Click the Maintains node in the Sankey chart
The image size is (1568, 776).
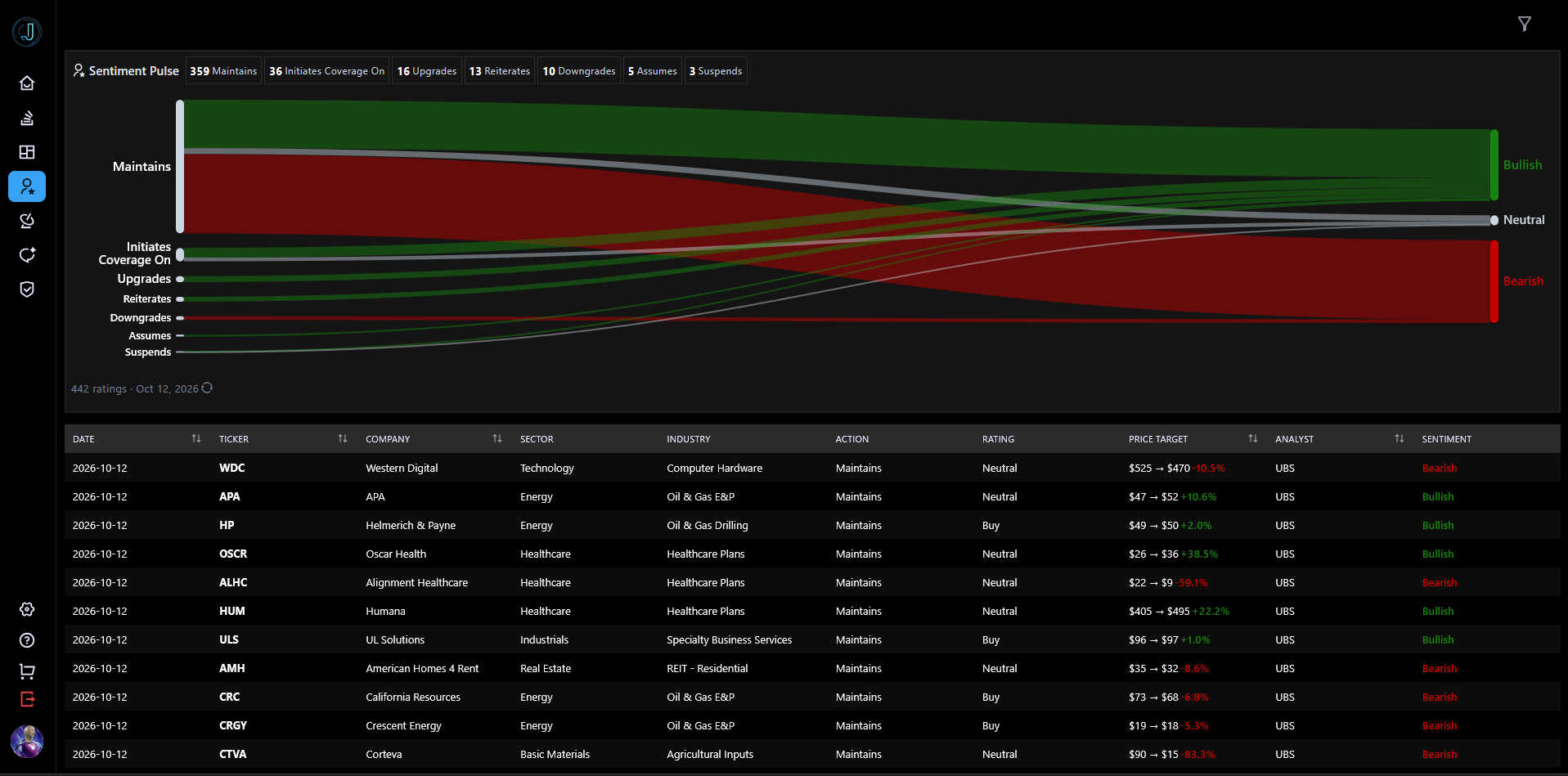pos(180,167)
